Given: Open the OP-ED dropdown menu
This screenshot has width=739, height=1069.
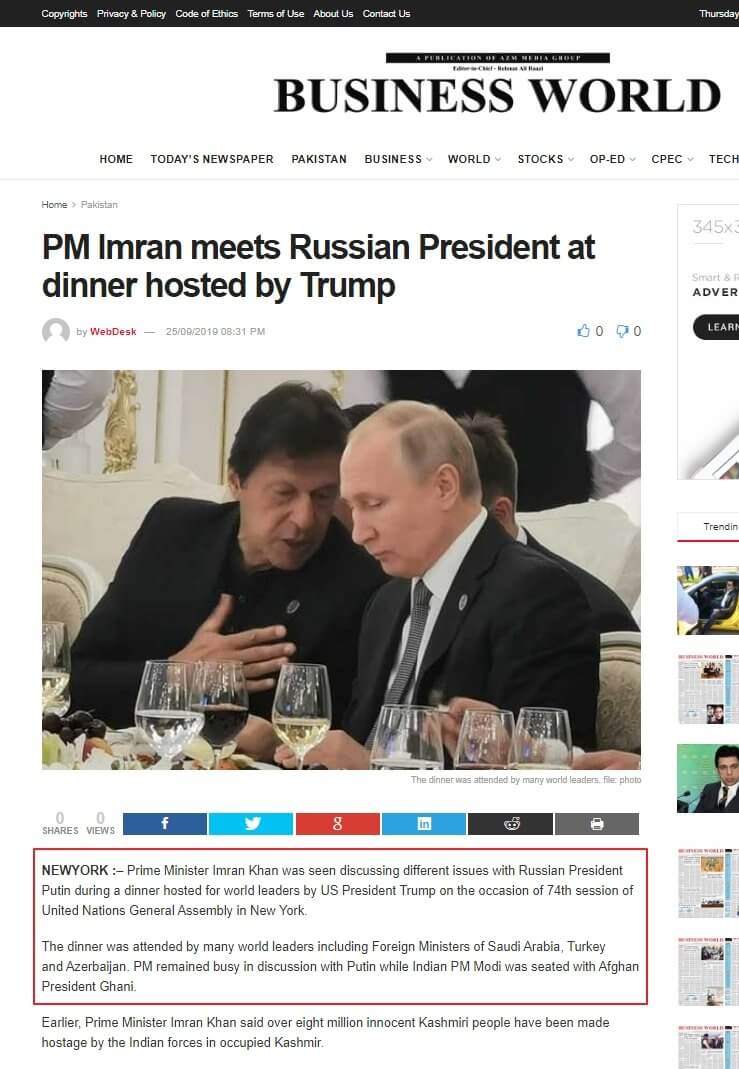Looking at the screenshot, I should tap(612, 159).
